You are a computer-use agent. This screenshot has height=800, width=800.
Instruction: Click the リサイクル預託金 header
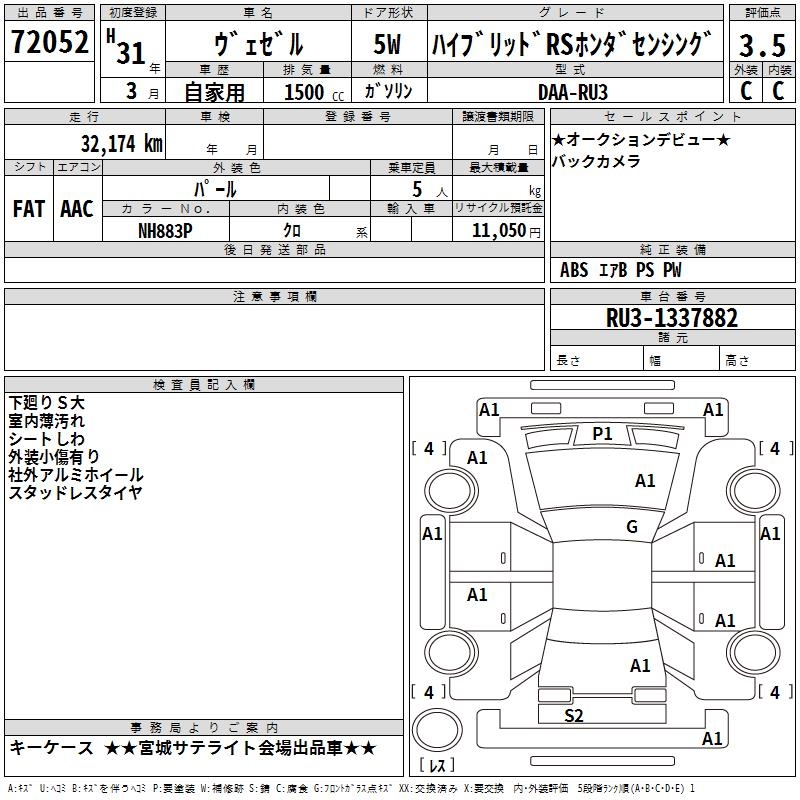pos(498,208)
